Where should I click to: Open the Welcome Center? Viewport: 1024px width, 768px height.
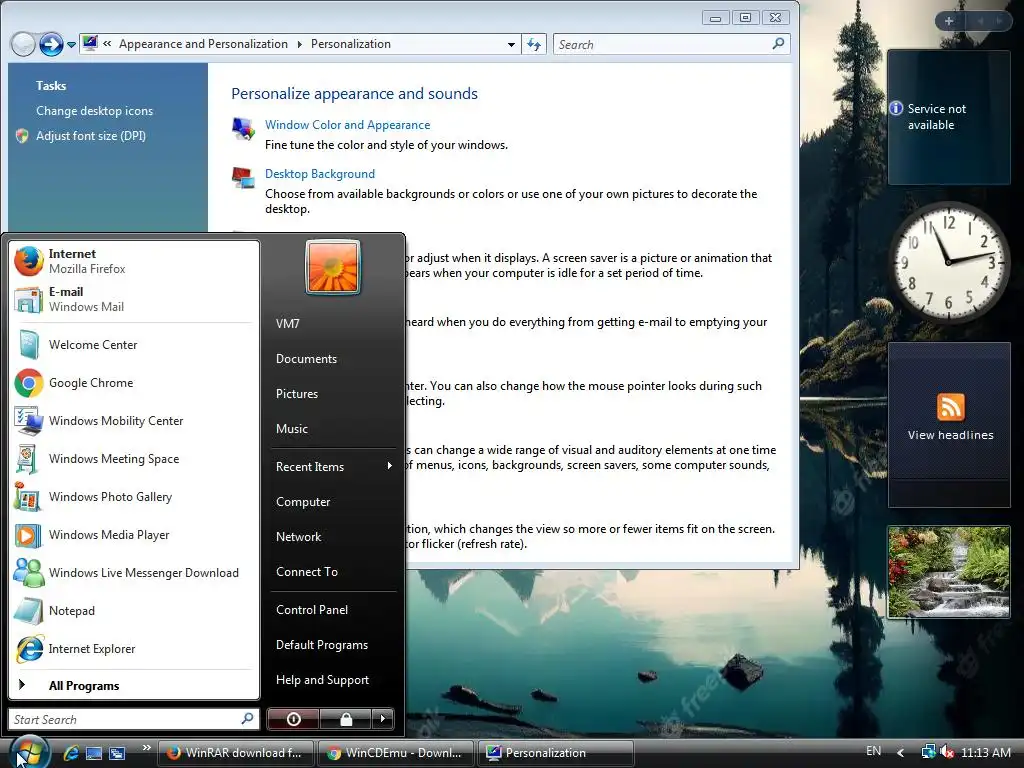134,345
